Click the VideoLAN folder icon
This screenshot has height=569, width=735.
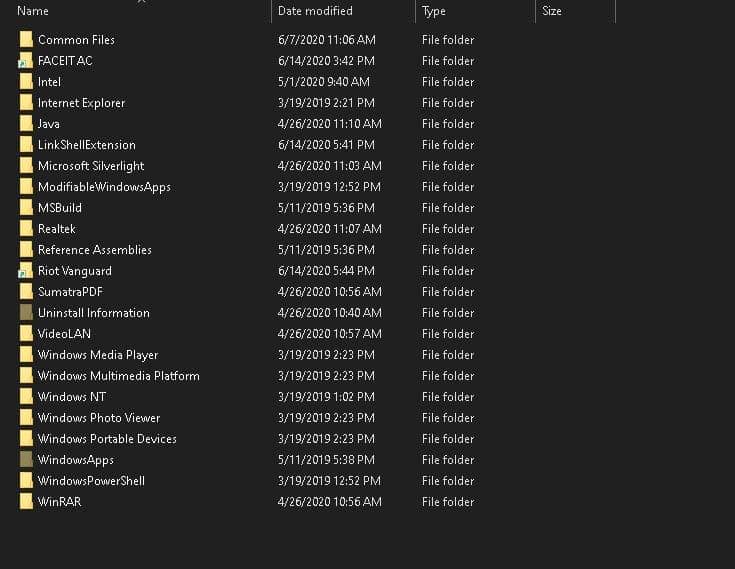coord(26,333)
